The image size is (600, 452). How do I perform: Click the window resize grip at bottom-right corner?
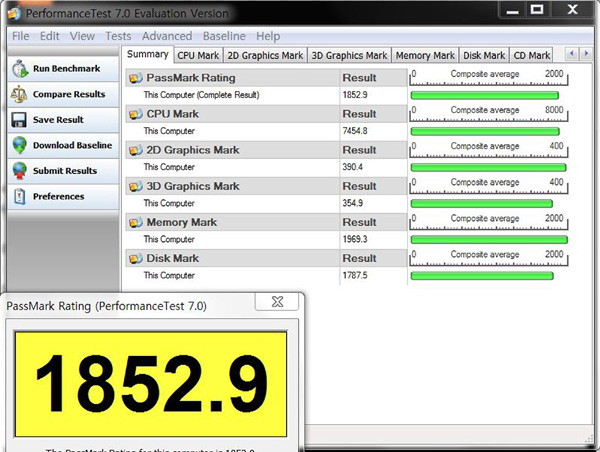click(589, 440)
